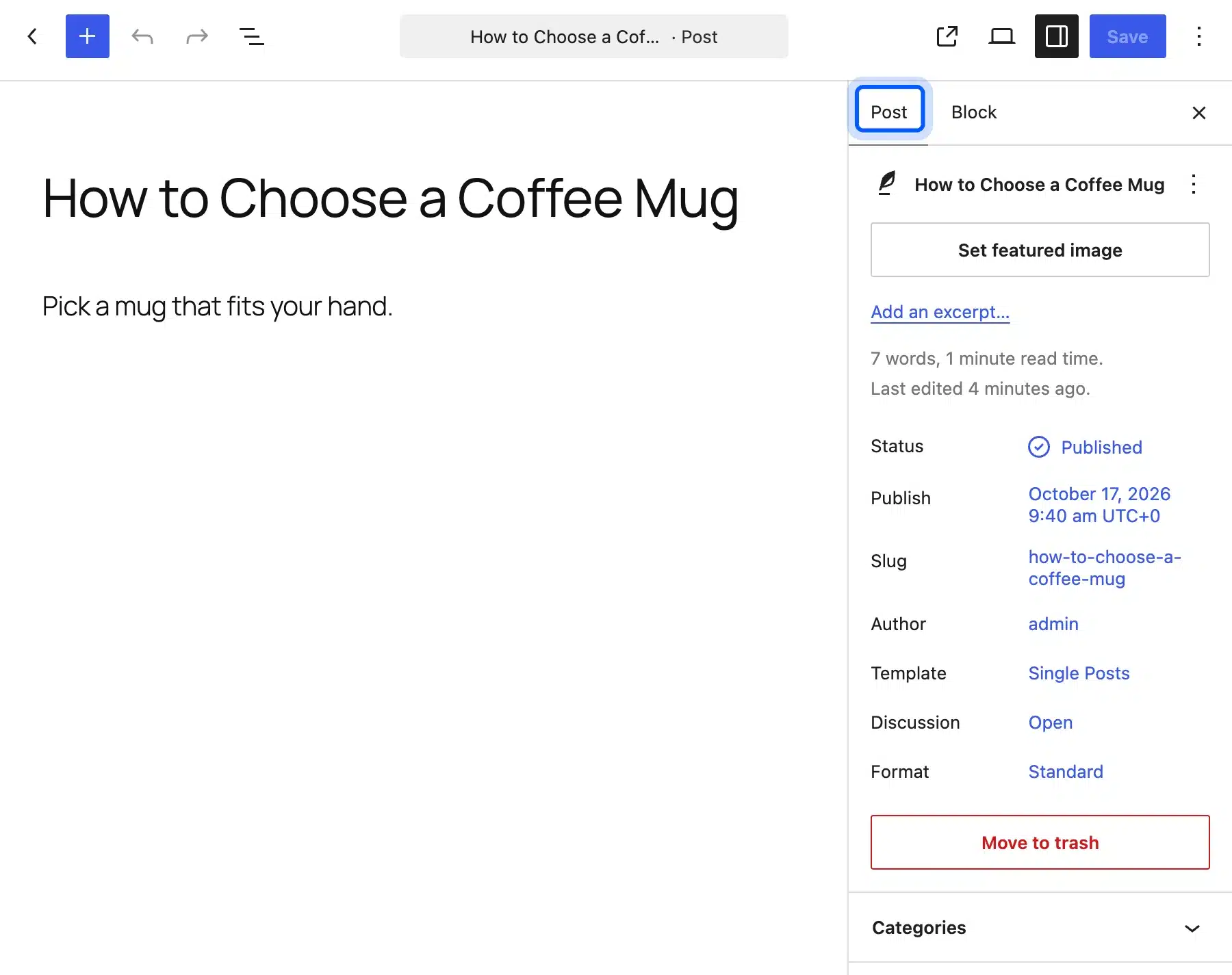
Task: Click Set featured image button
Action: tap(1040, 250)
